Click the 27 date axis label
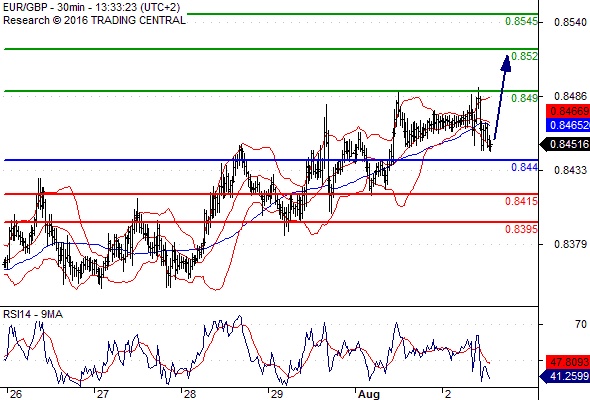590x400 pixels. point(103,394)
